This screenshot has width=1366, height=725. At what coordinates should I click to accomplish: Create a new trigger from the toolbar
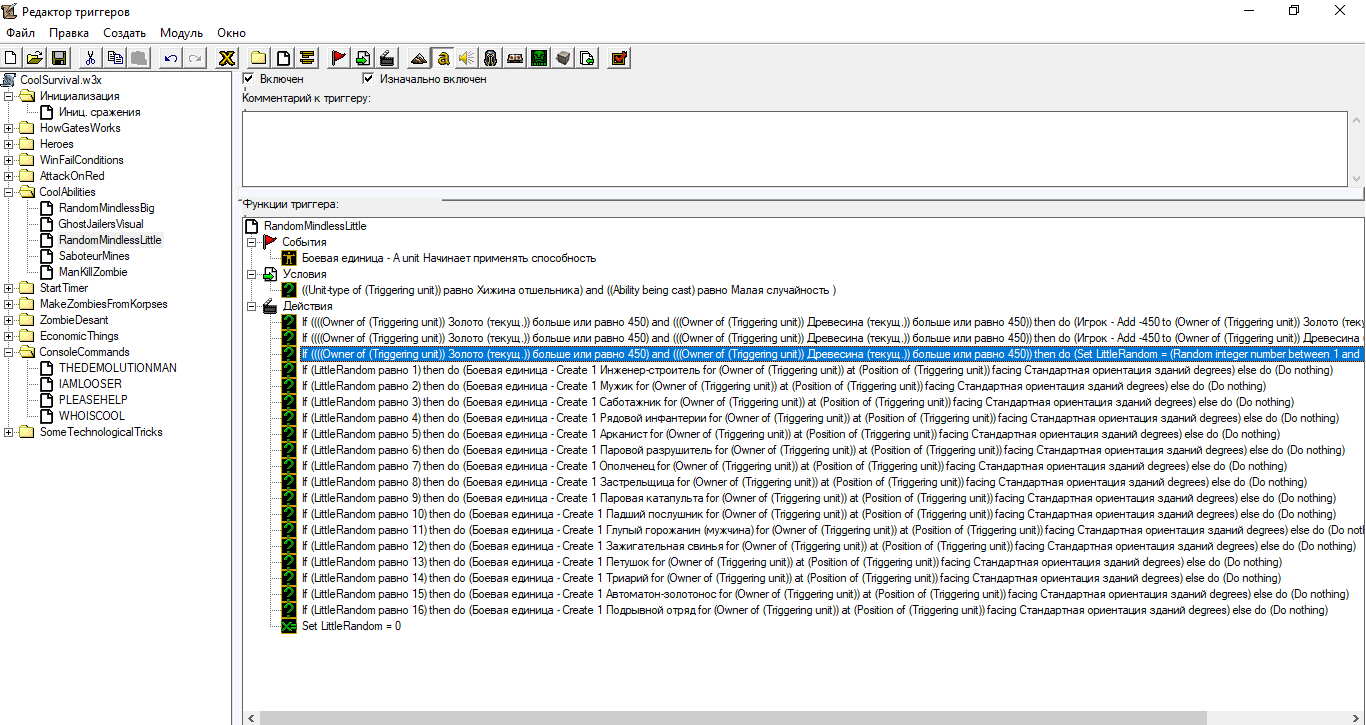[283, 58]
